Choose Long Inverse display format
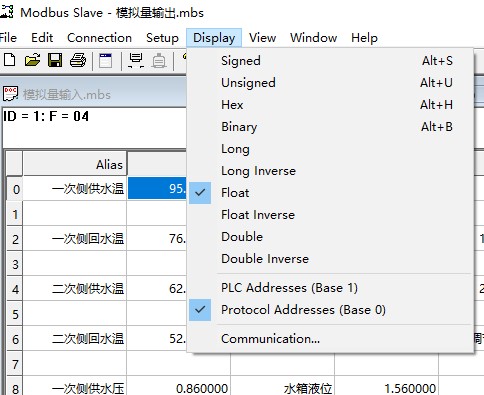Image resolution: width=484 pixels, height=395 pixels. 330,171
